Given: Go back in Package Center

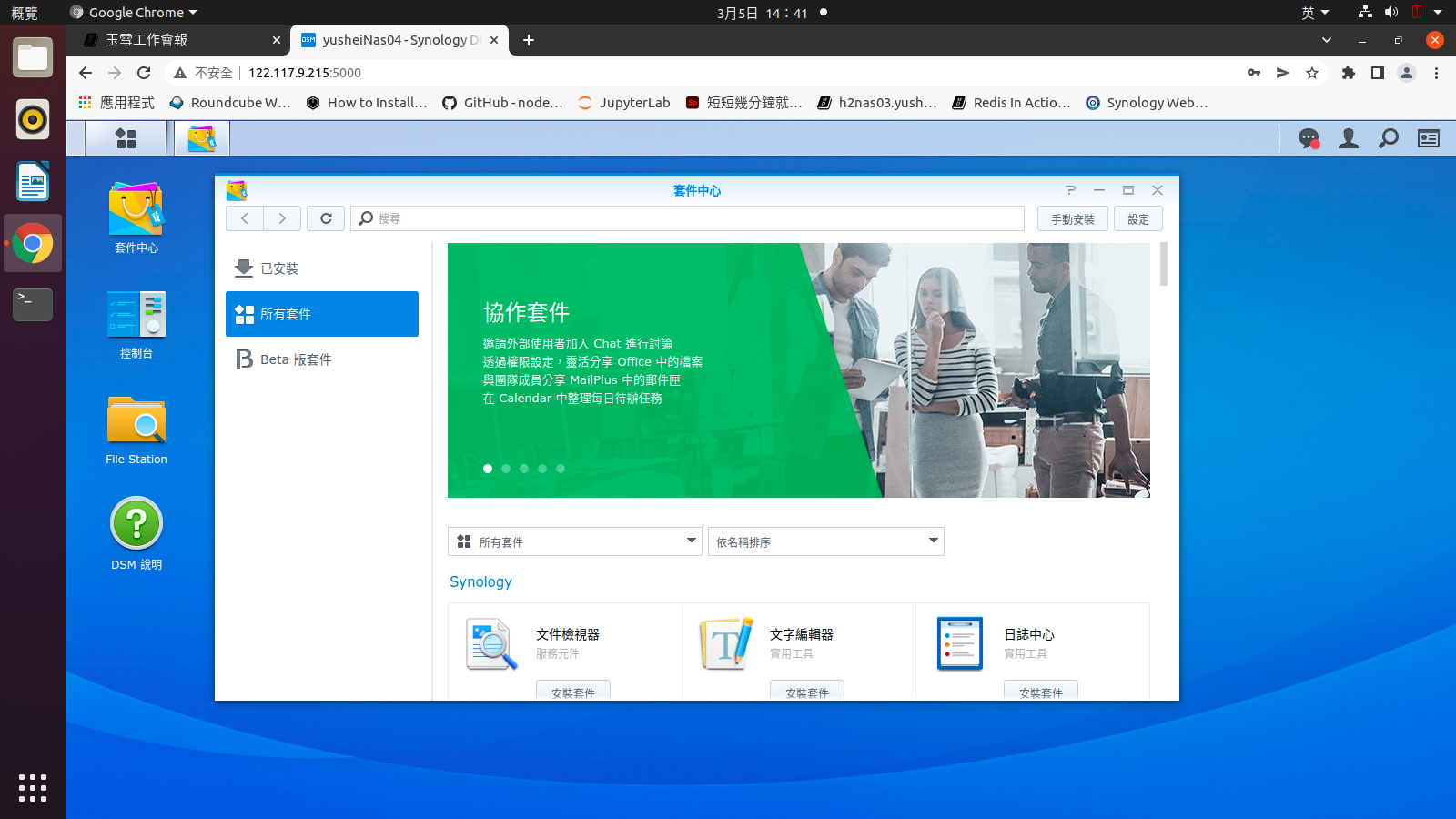Looking at the screenshot, I should tap(245, 218).
